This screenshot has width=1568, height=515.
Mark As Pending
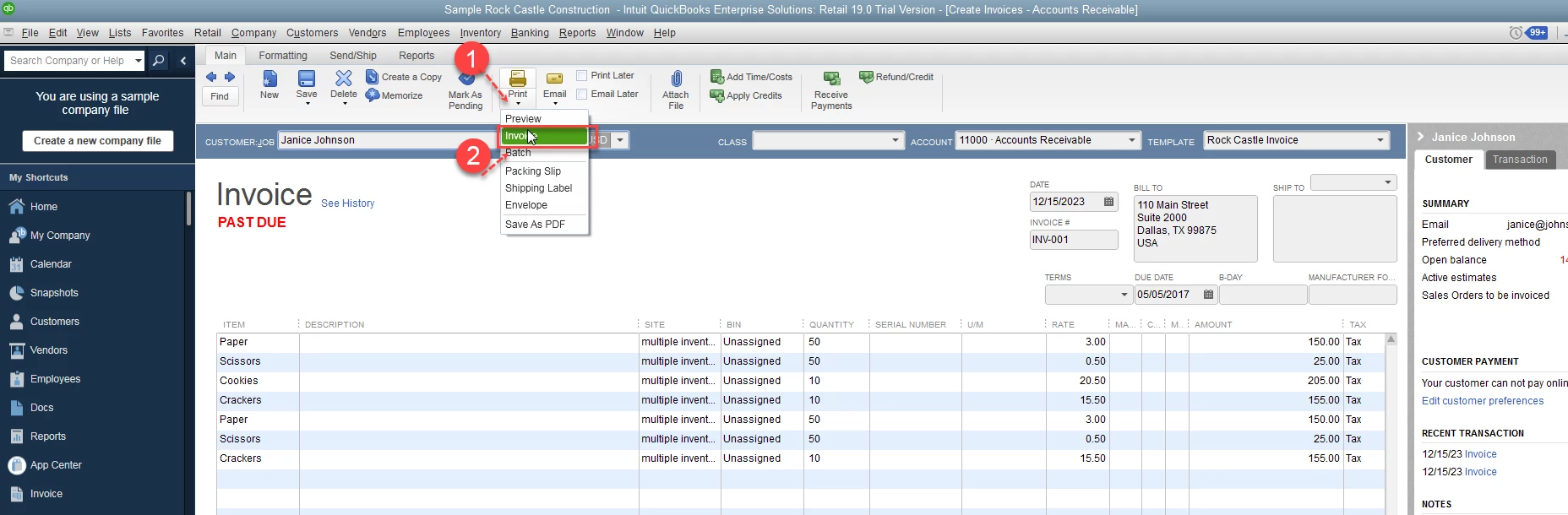click(465, 90)
